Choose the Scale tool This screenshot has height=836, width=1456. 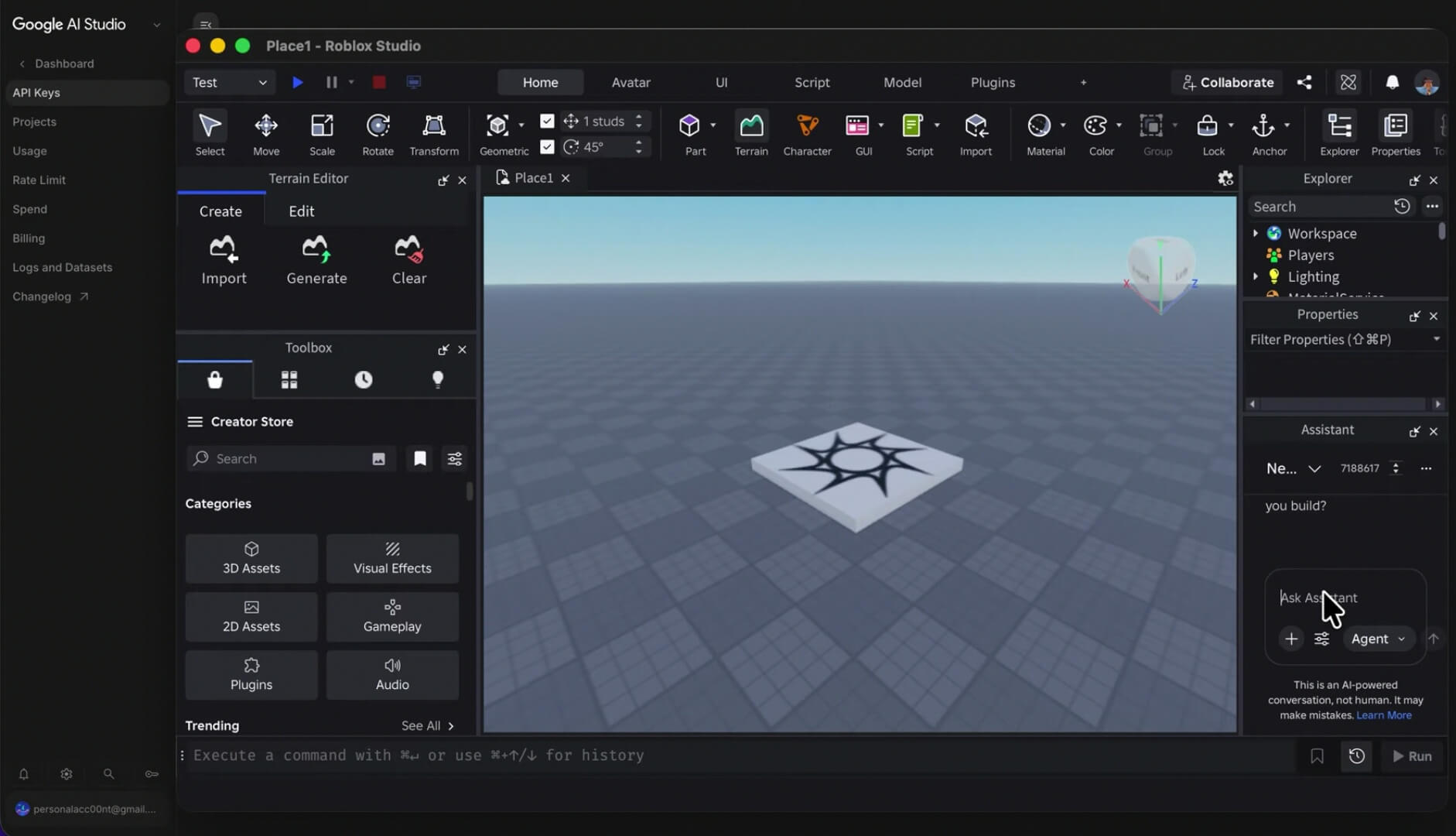click(x=322, y=133)
